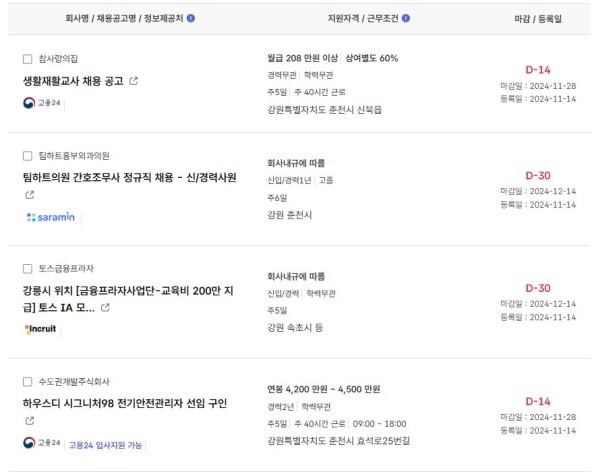The image size is (600, 476).
Task: Click 고용24 logo under 수도권개발주식회사 listing
Action: point(42,443)
